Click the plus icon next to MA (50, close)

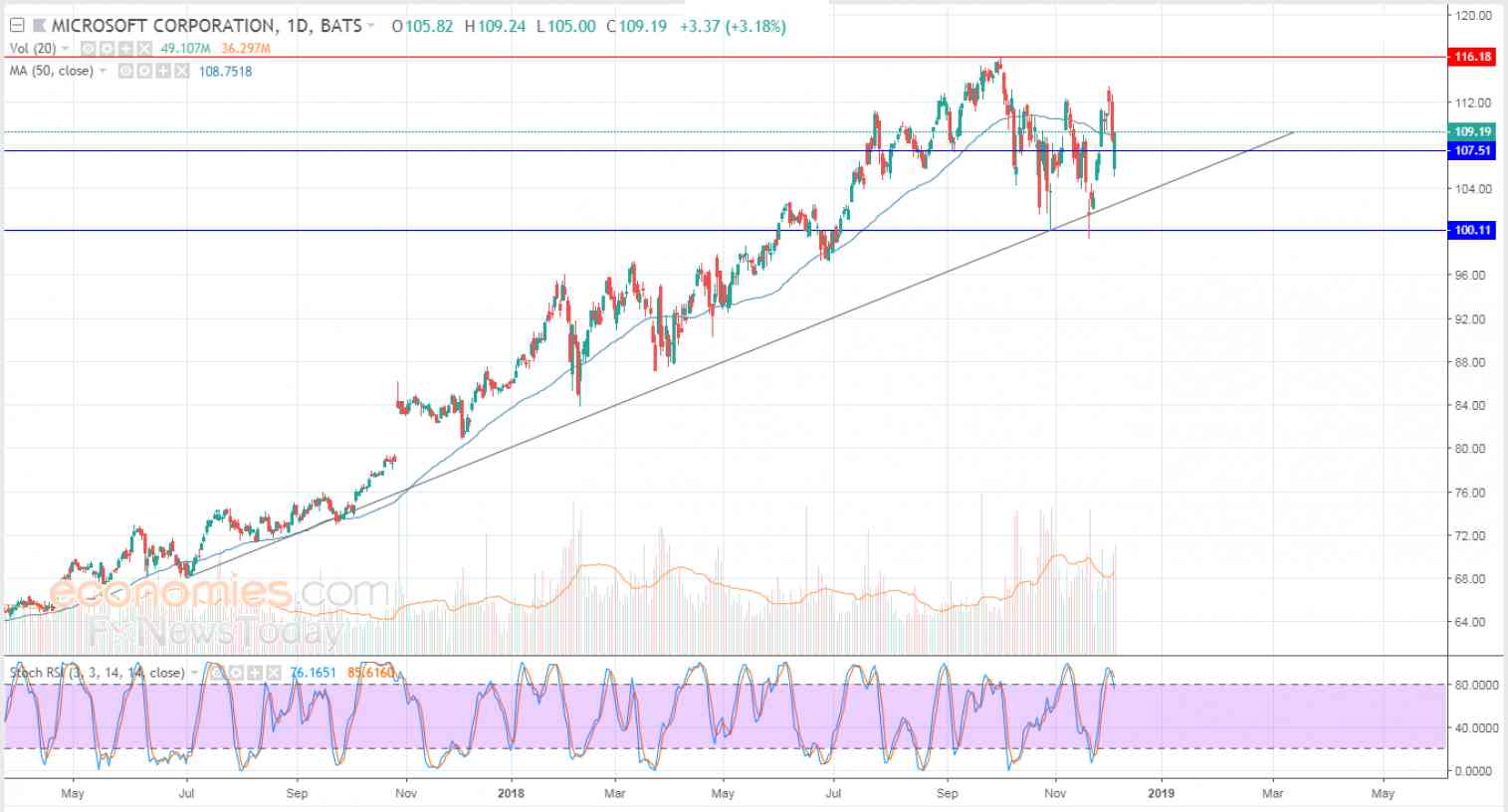163,72
